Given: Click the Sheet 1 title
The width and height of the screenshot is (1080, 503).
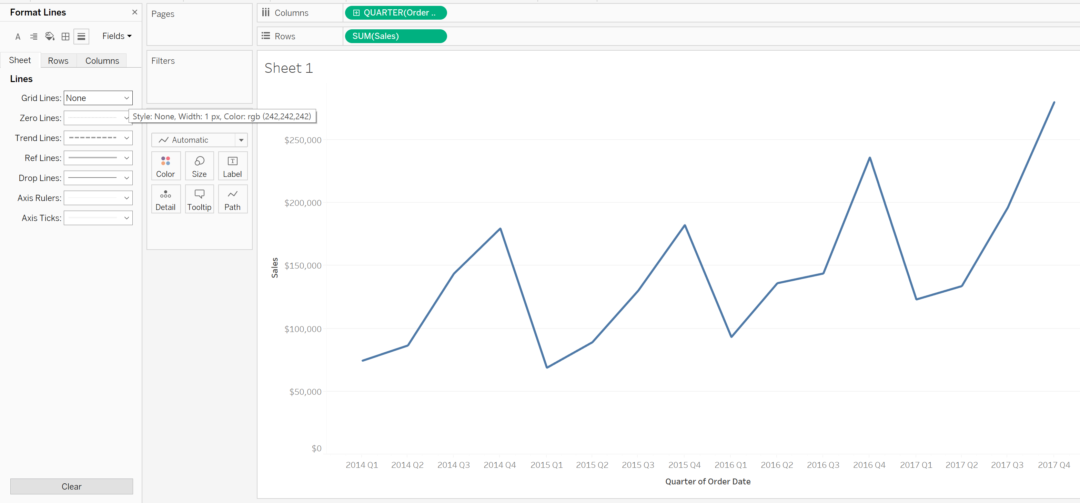Looking at the screenshot, I should pyautogui.click(x=289, y=68).
